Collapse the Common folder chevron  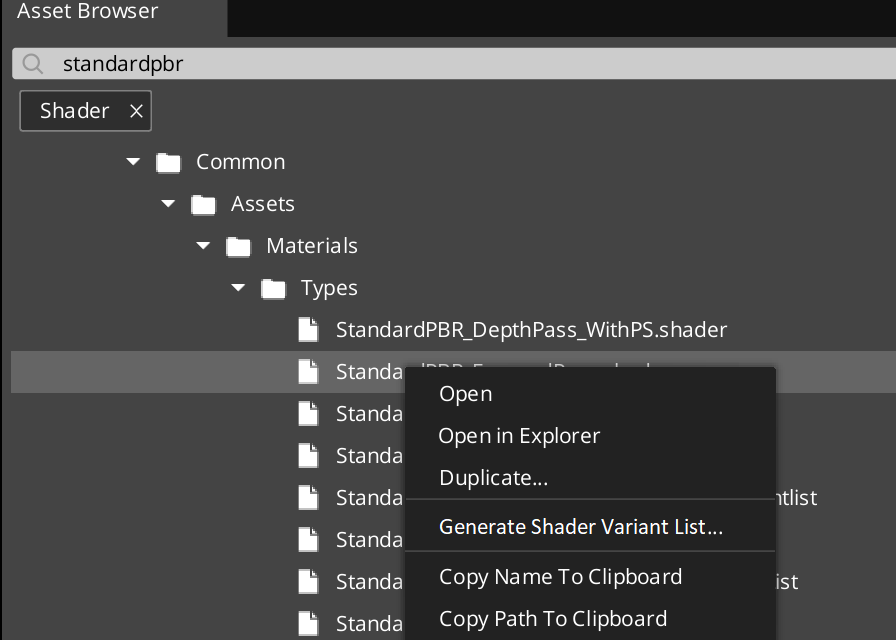tap(133, 161)
